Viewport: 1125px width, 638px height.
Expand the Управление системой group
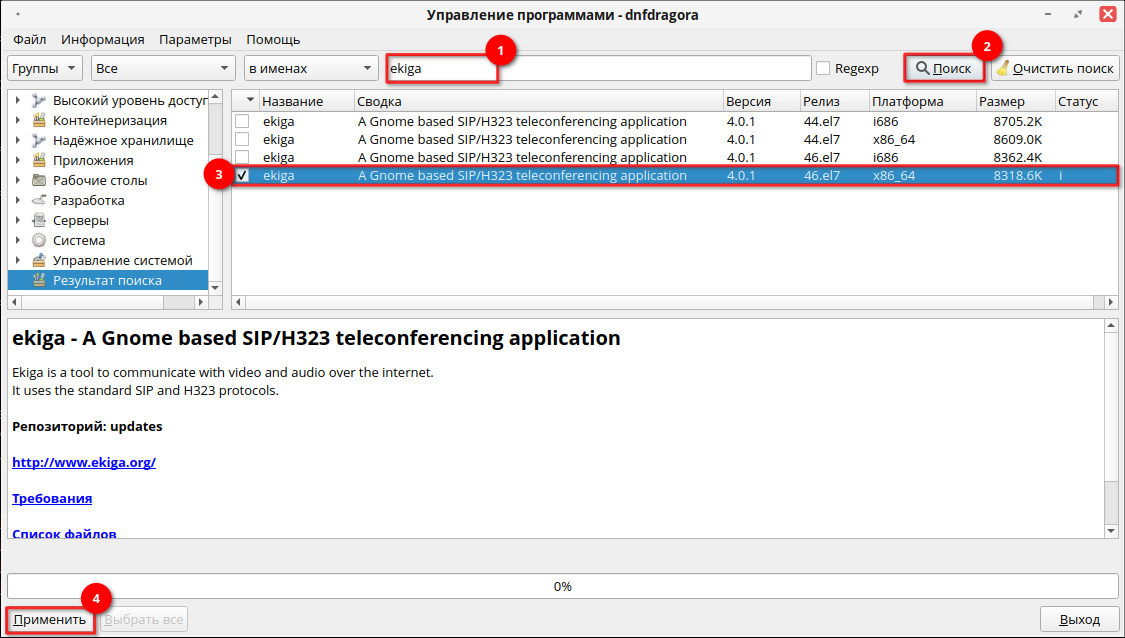[x=18, y=261]
